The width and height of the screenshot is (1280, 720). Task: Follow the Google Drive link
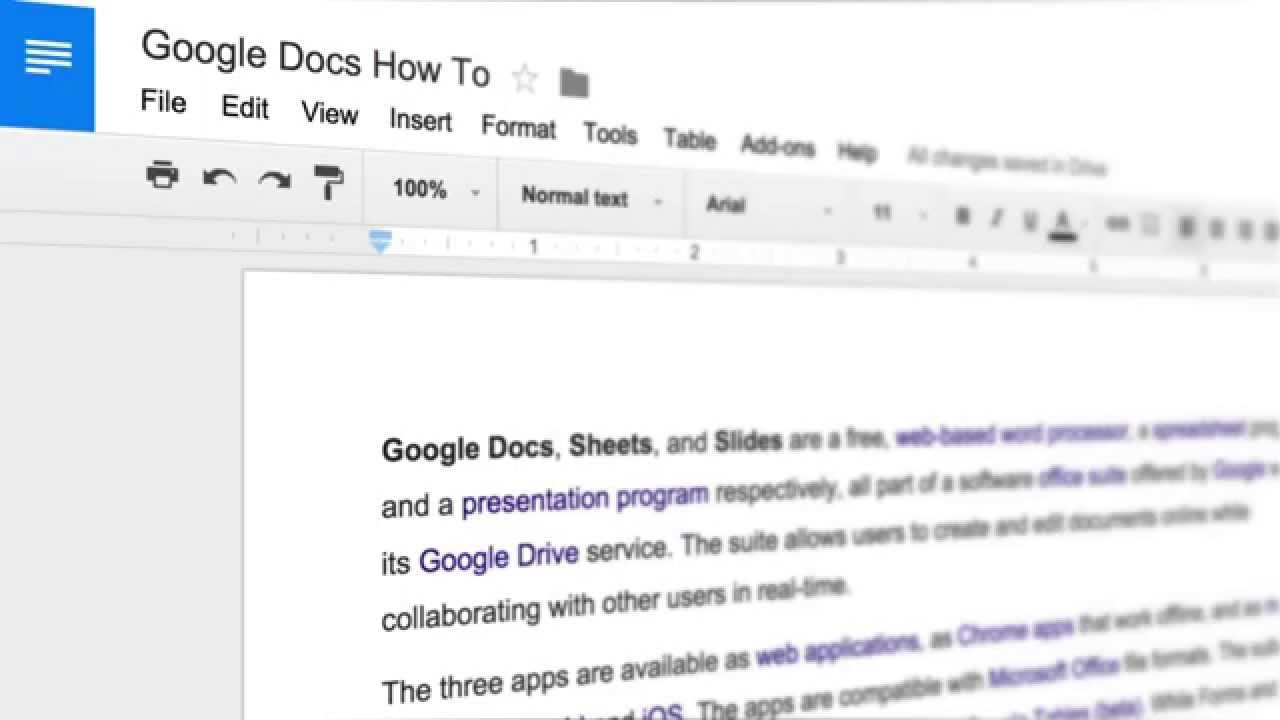(498, 556)
